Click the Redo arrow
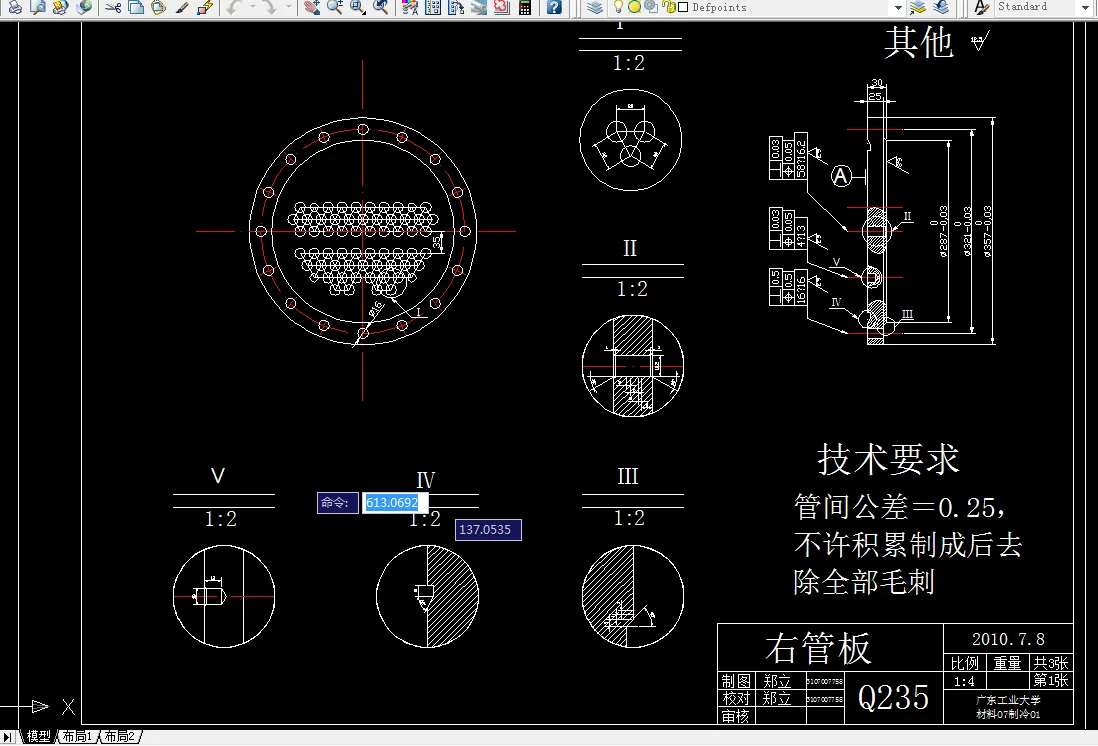 coord(270,8)
